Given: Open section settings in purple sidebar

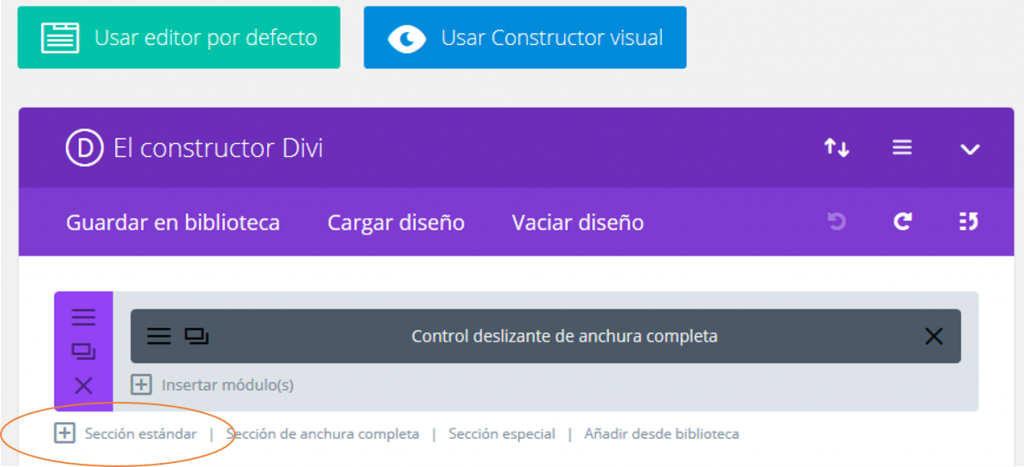Looking at the screenshot, I should click(x=83, y=317).
